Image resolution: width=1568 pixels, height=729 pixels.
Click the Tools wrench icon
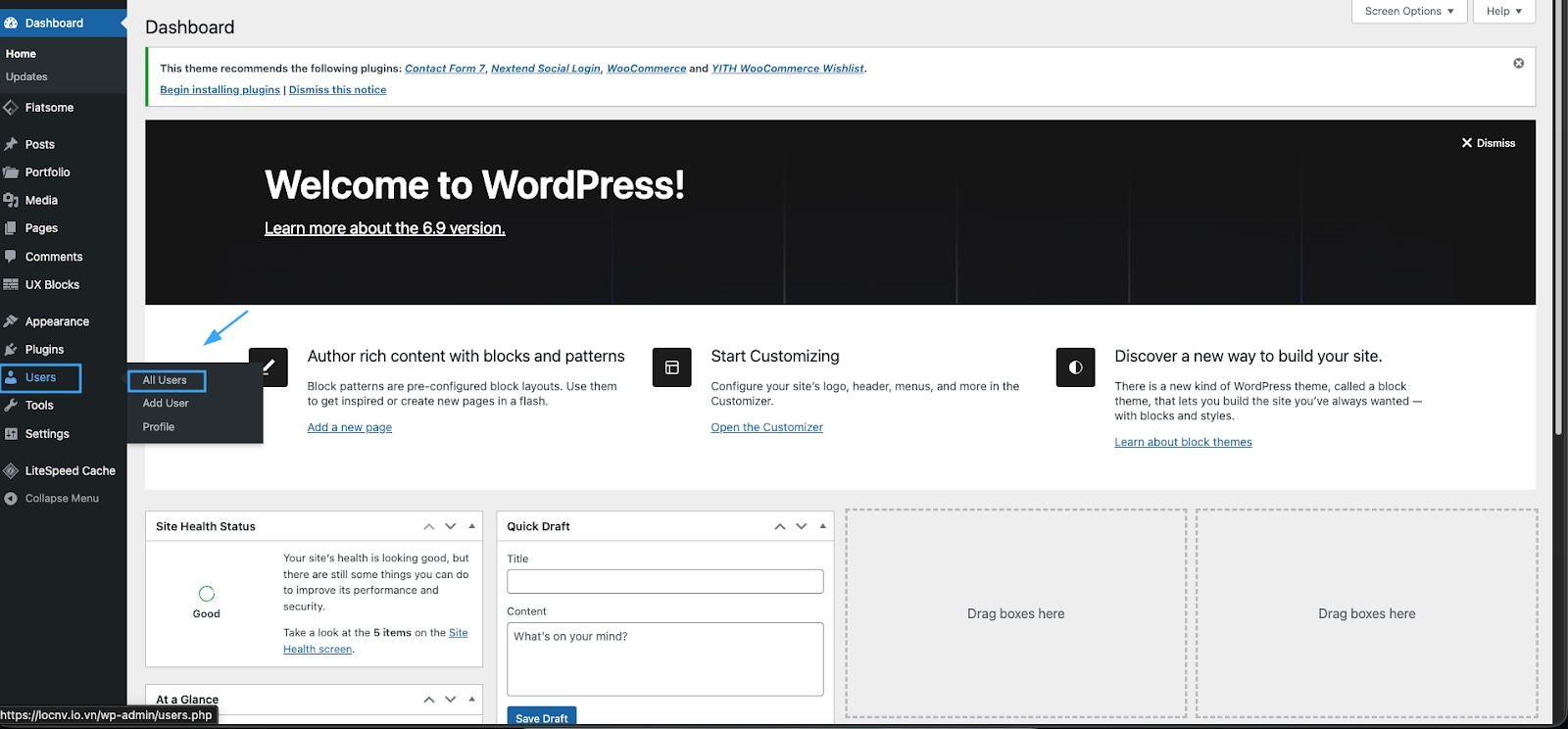tap(12, 406)
